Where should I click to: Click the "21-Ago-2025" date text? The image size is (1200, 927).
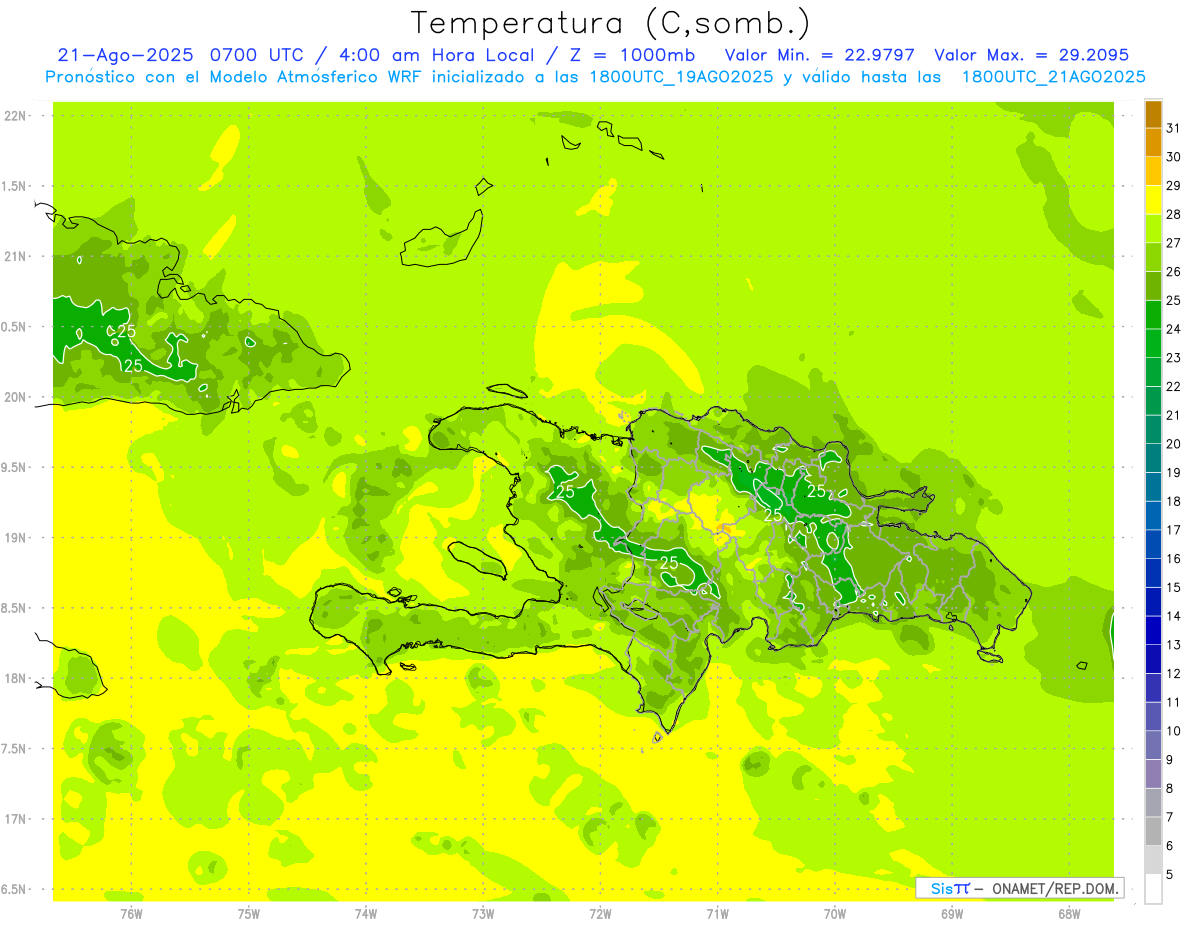coord(125,55)
